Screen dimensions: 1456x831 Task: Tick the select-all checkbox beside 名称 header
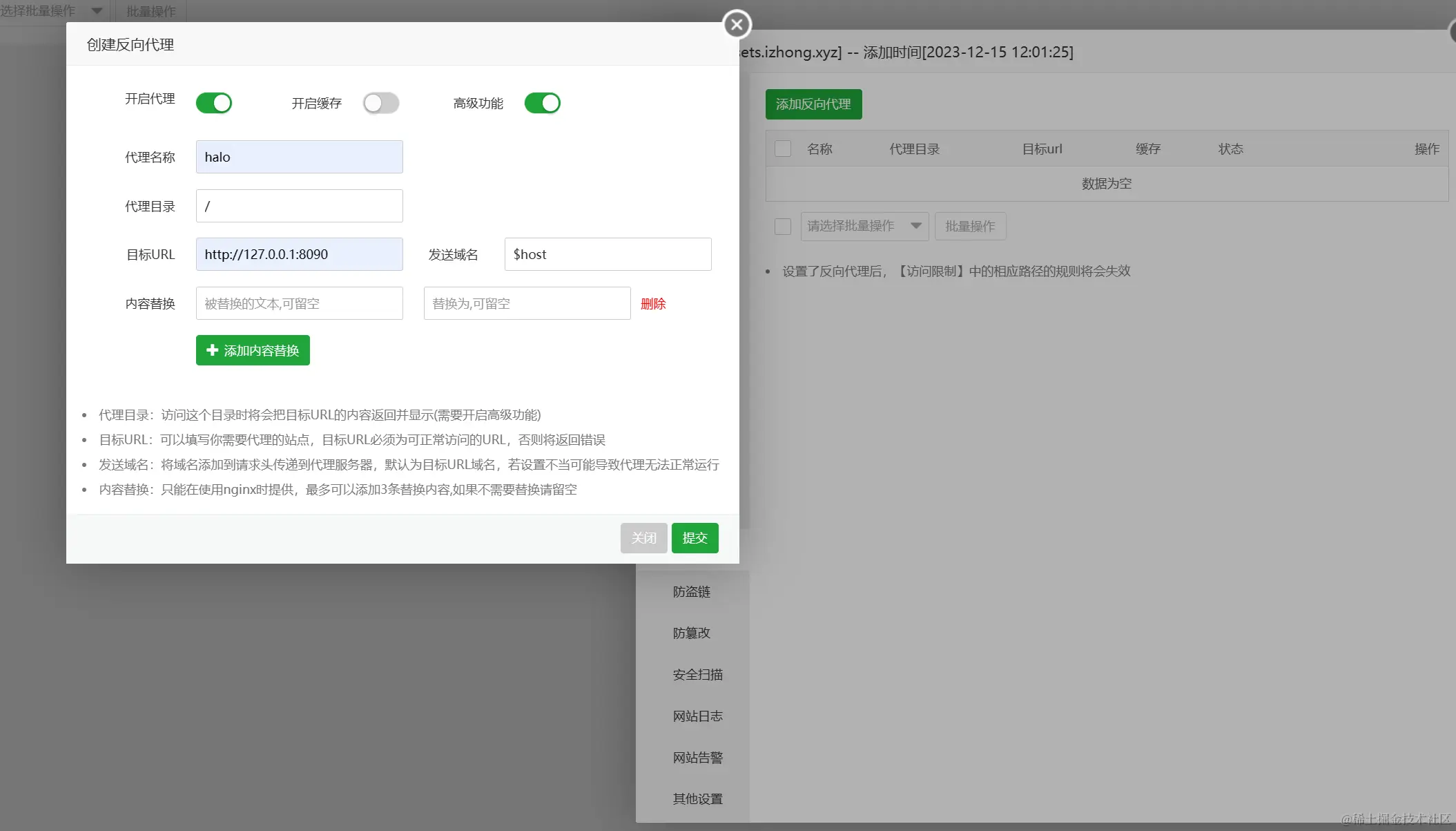click(783, 149)
